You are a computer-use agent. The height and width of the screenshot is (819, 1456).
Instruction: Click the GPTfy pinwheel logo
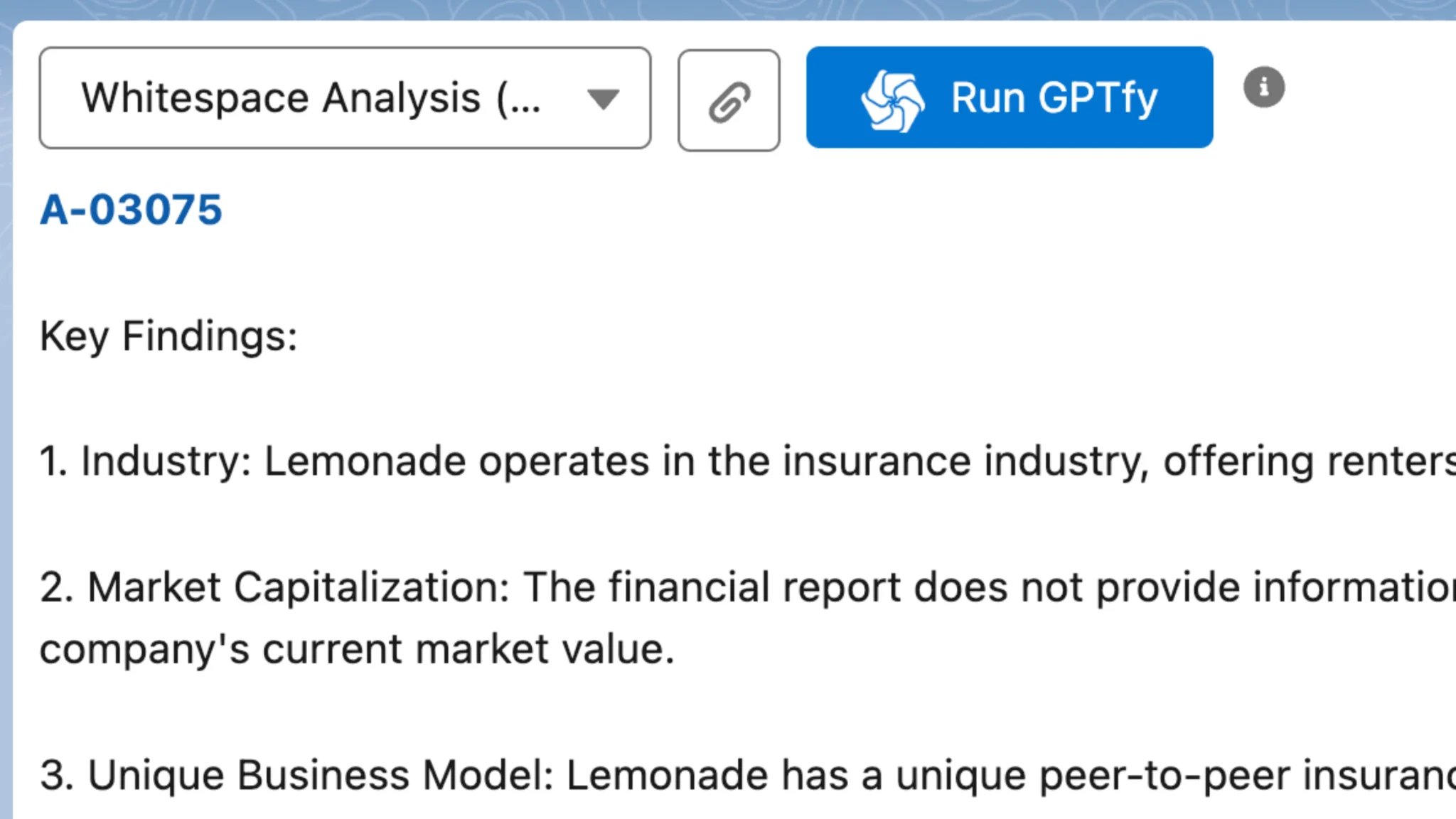[892, 100]
